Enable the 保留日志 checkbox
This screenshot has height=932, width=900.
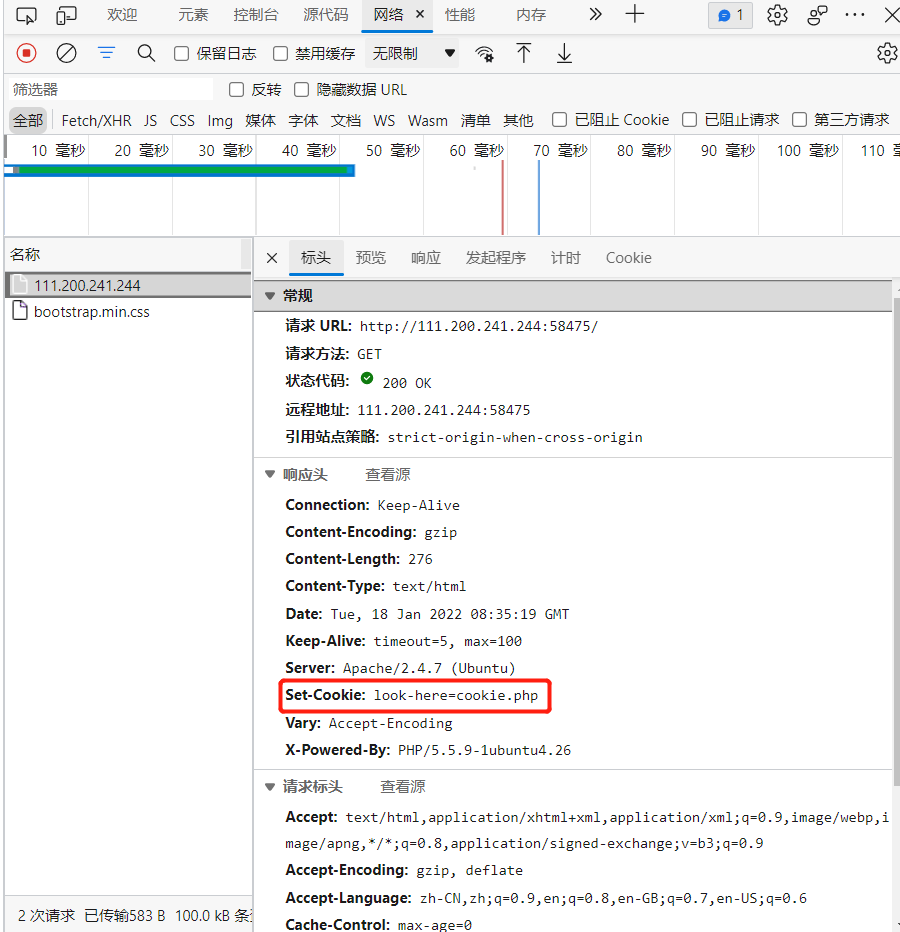coord(182,54)
